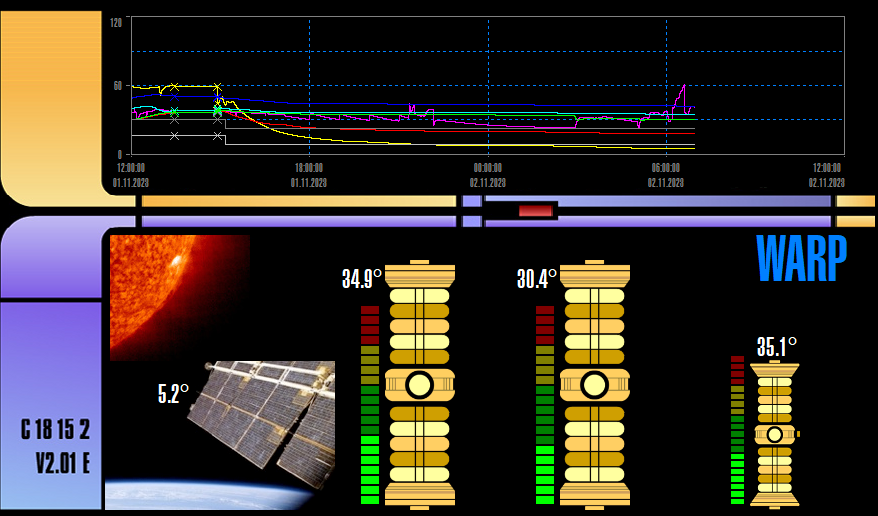
Task: Click the C 18 15 2 status text
Action: [x=55, y=430]
